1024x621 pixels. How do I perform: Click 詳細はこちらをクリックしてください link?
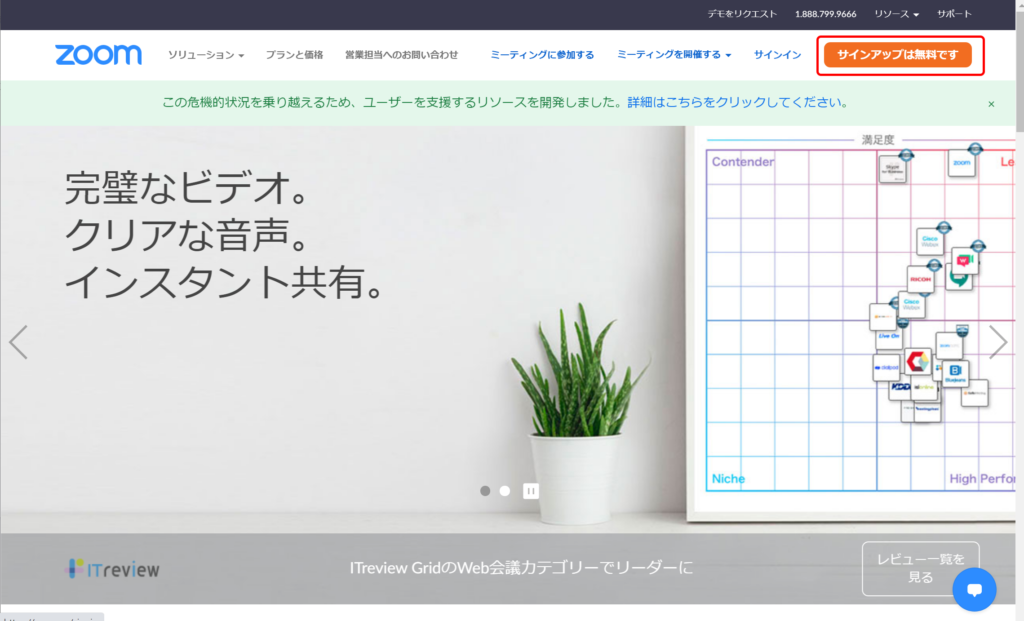tap(737, 103)
